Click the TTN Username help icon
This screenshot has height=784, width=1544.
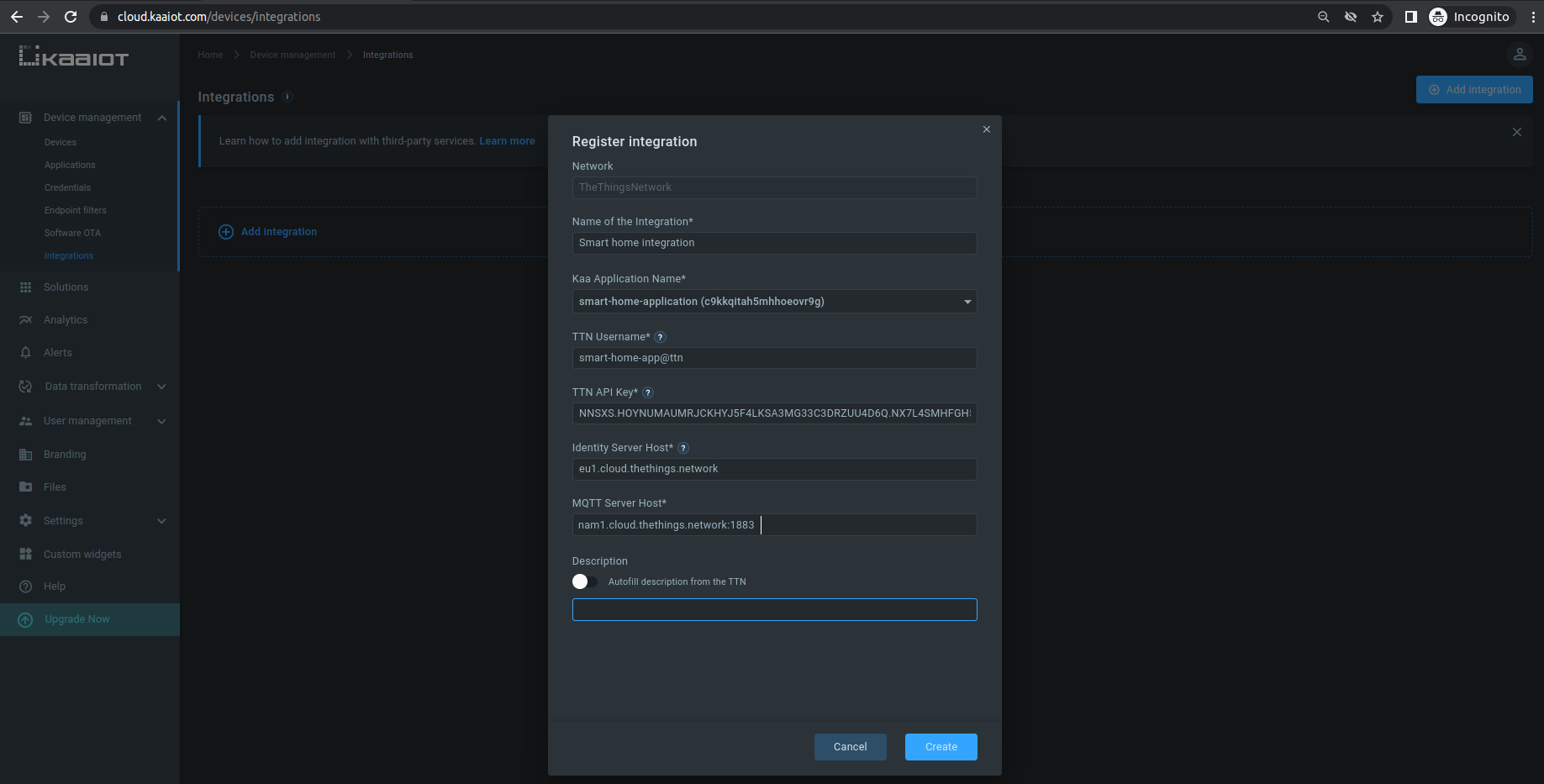click(661, 337)
